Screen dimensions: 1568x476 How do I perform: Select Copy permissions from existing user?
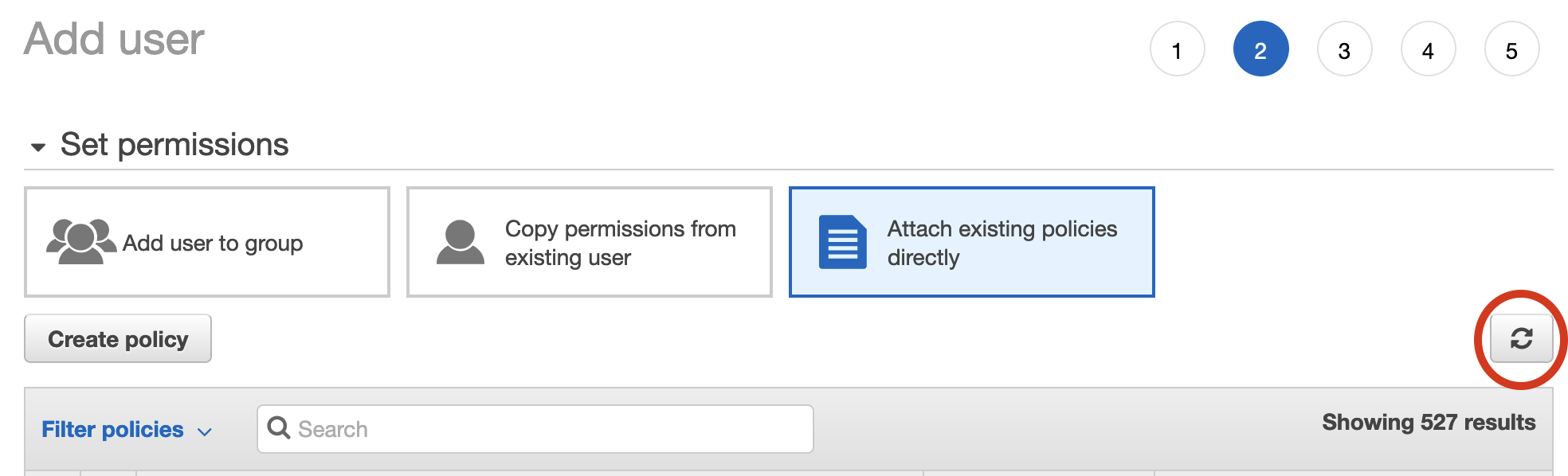[x=620, y=243]
